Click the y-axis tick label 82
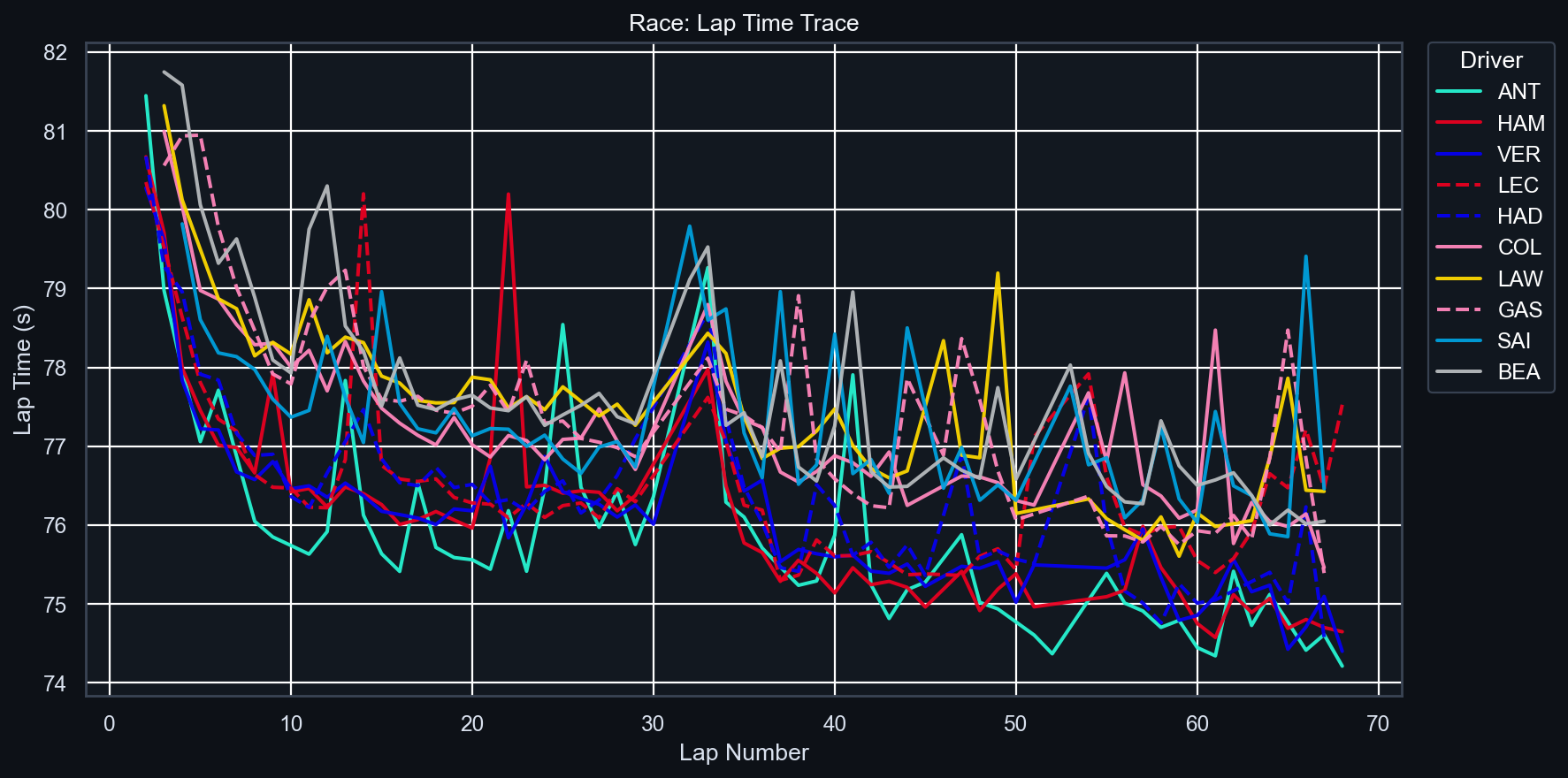 point(55,52)
